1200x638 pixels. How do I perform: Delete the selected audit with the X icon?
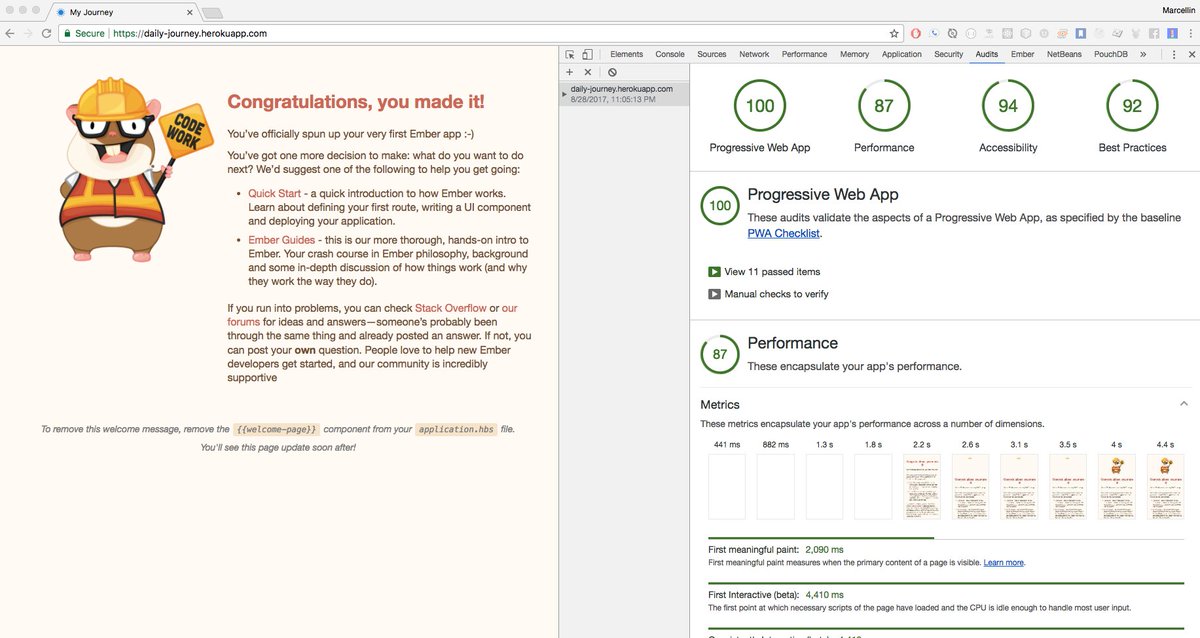point(588,72)
